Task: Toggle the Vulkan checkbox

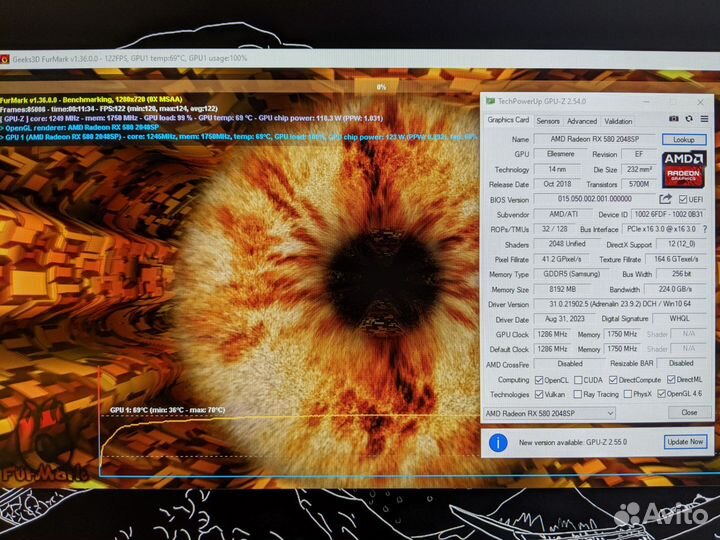Action: (539, 394)
